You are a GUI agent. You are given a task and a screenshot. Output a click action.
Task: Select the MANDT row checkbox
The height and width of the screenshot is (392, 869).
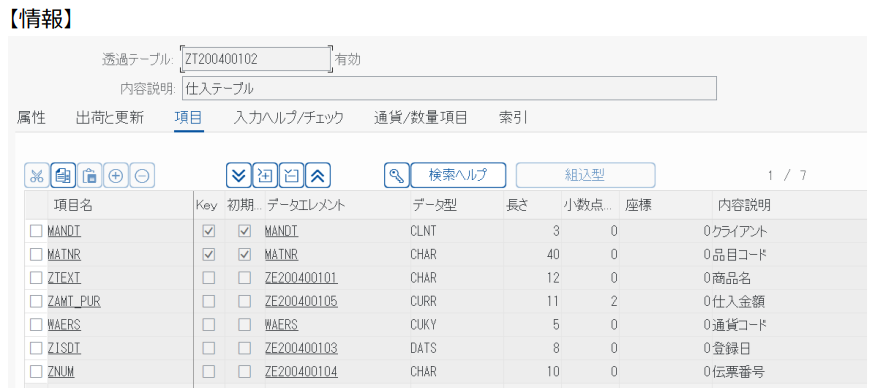tap(36, 231)
